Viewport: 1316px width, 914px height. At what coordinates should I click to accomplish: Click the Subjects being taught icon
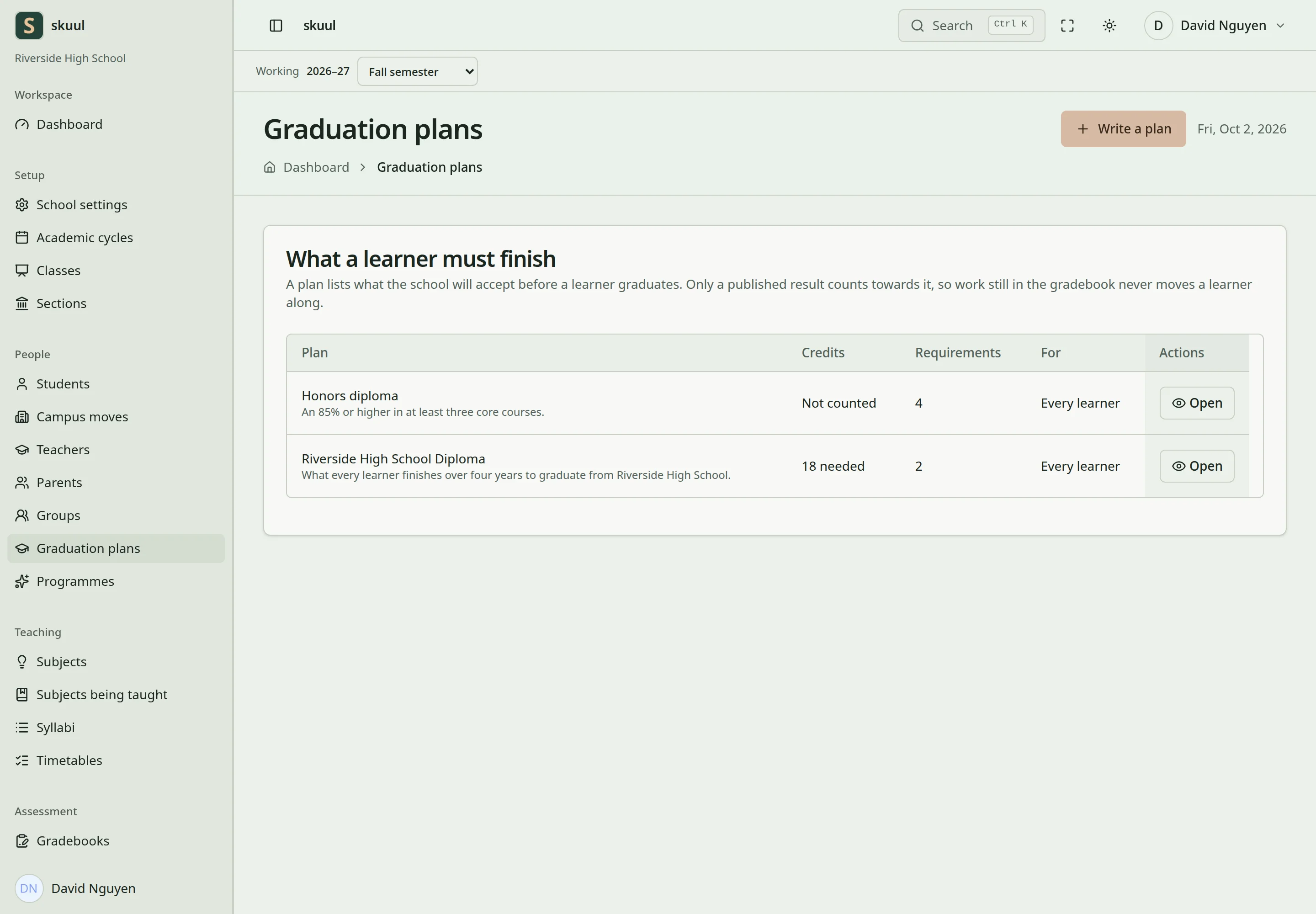22,695
